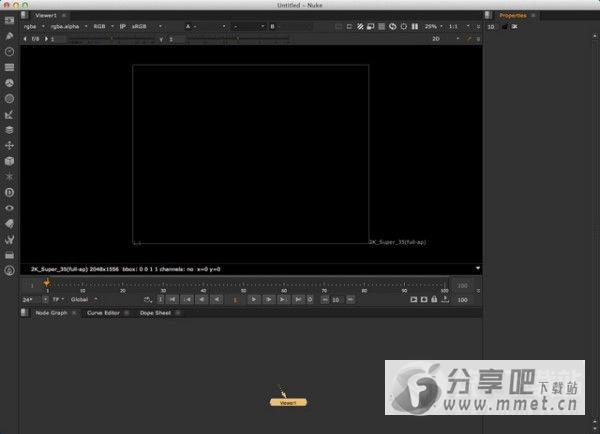
Task: Click the gain slider in viewer
Action: [x=112, y=39]
